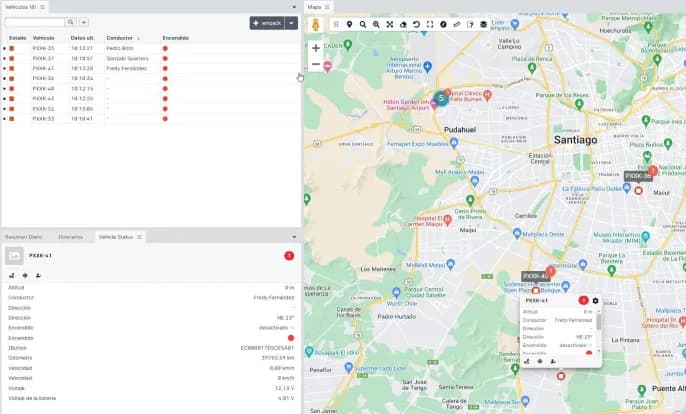The height and width of the screenshot is (414, 686).
Task: Open the dropdown arrow beside the dark add button
Action: pos(291,23)
